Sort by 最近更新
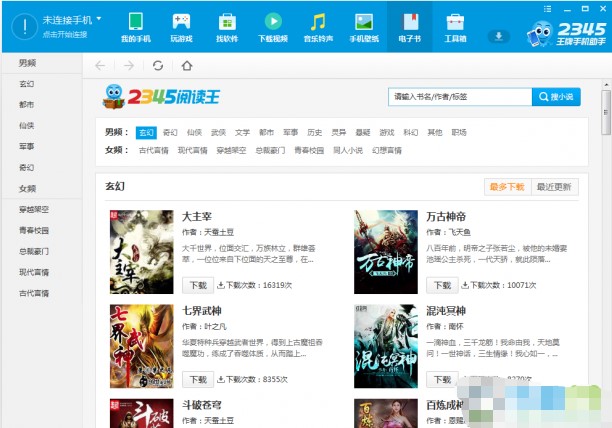Screen dimensions: 612x428 (554, 187)
